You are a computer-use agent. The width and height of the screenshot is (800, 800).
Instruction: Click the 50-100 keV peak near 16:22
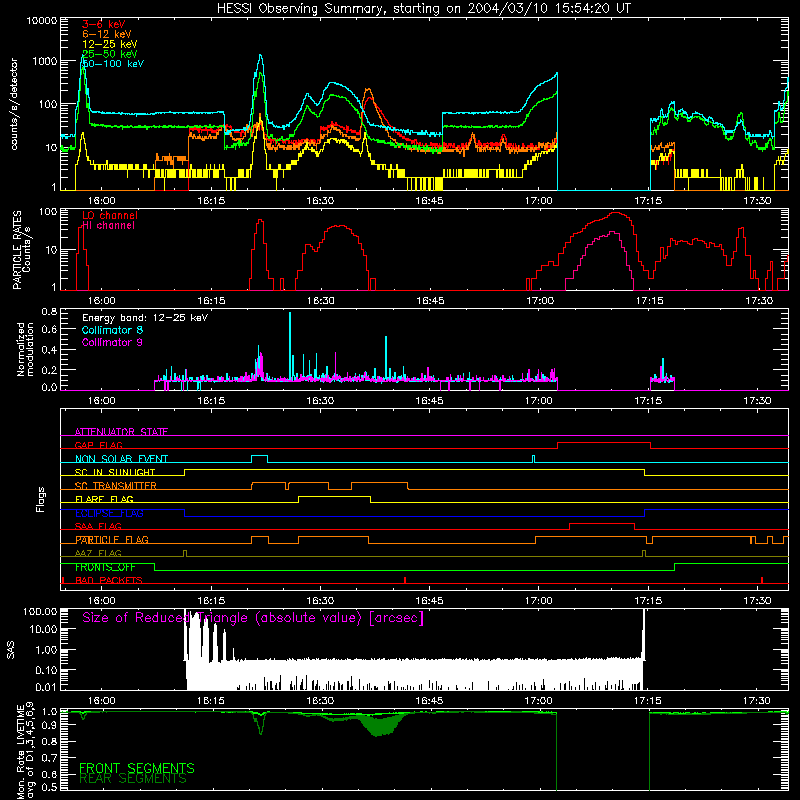261,56
